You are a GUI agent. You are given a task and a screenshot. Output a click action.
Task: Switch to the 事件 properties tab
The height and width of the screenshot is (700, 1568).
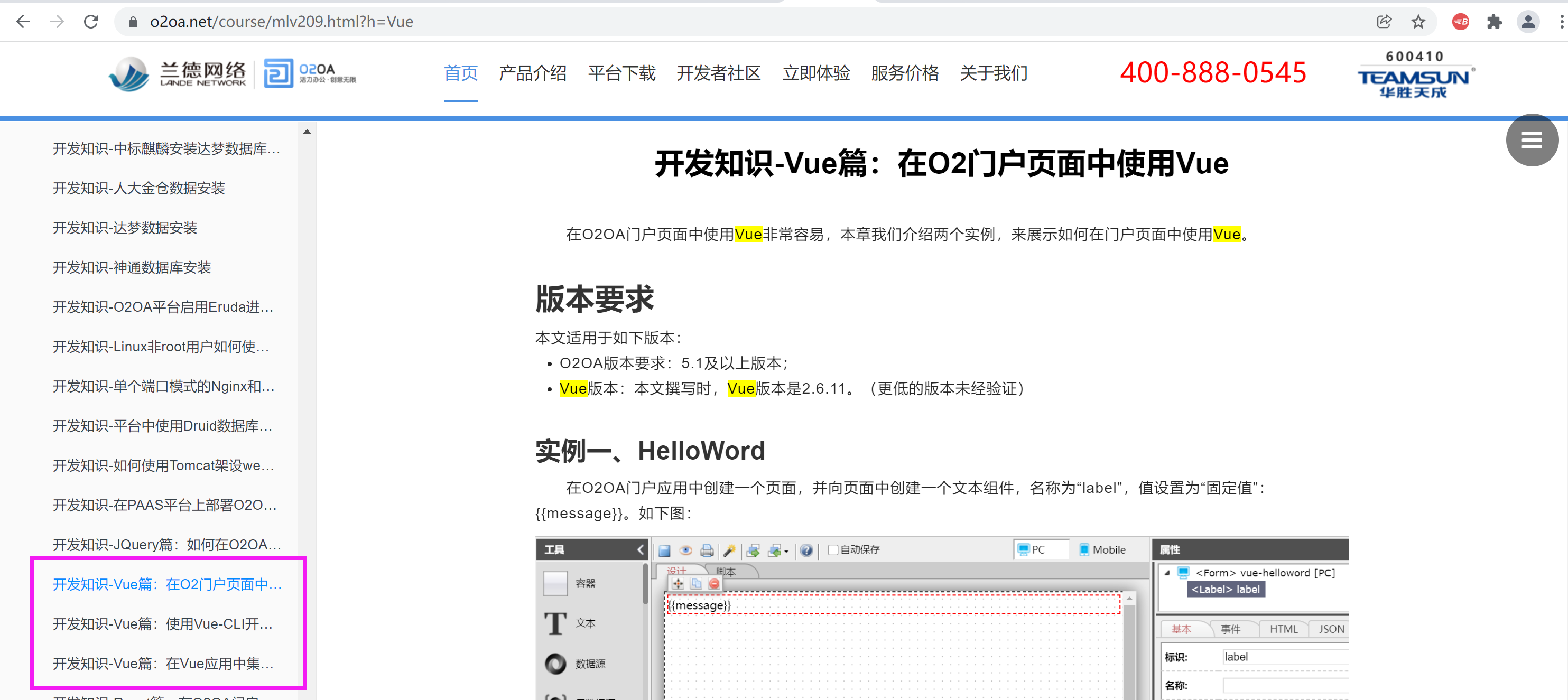tap(1230, 629)
